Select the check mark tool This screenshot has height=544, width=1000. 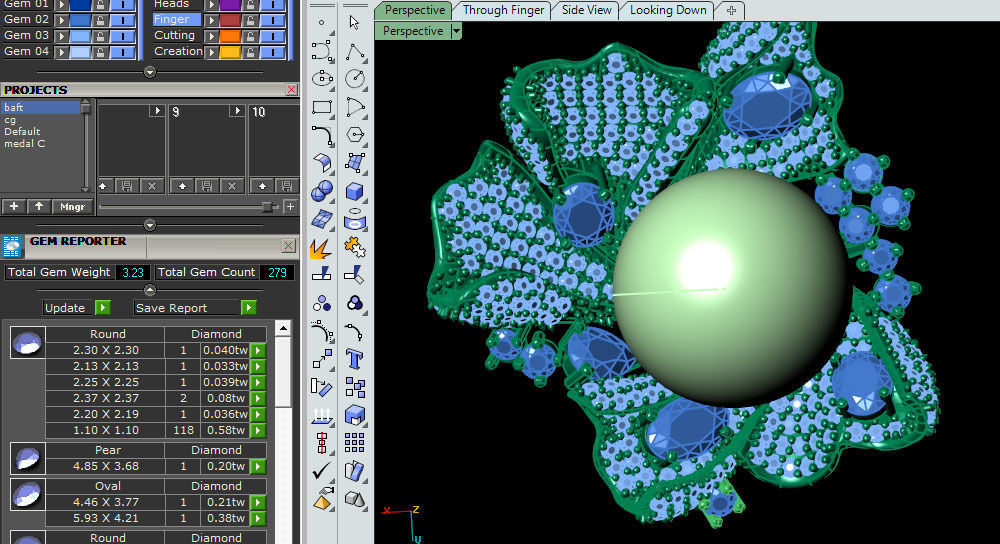[321, 471]
